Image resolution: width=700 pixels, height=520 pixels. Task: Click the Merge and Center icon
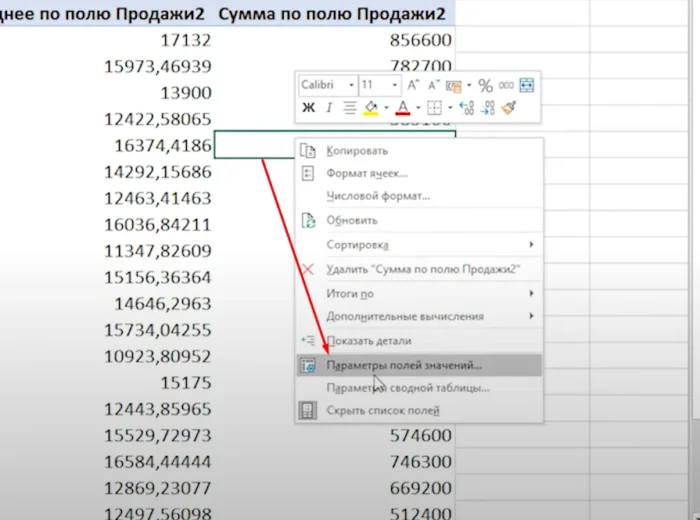point(528,86)
